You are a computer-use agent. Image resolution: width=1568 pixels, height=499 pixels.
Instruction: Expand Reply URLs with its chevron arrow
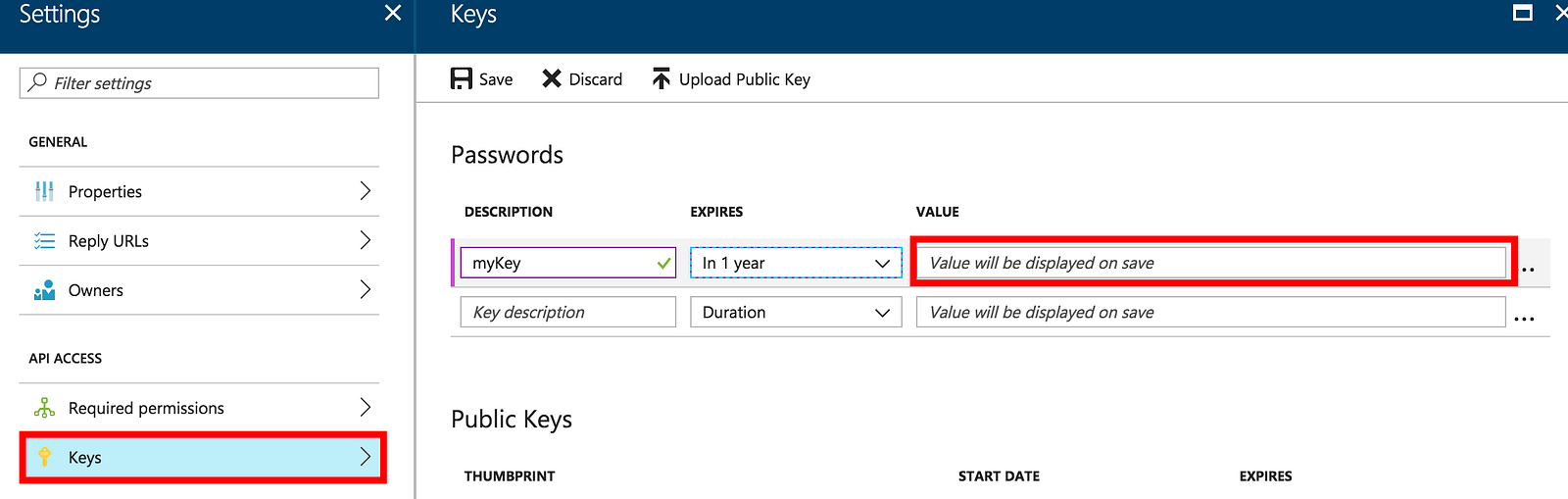click(x=365, y=240)
